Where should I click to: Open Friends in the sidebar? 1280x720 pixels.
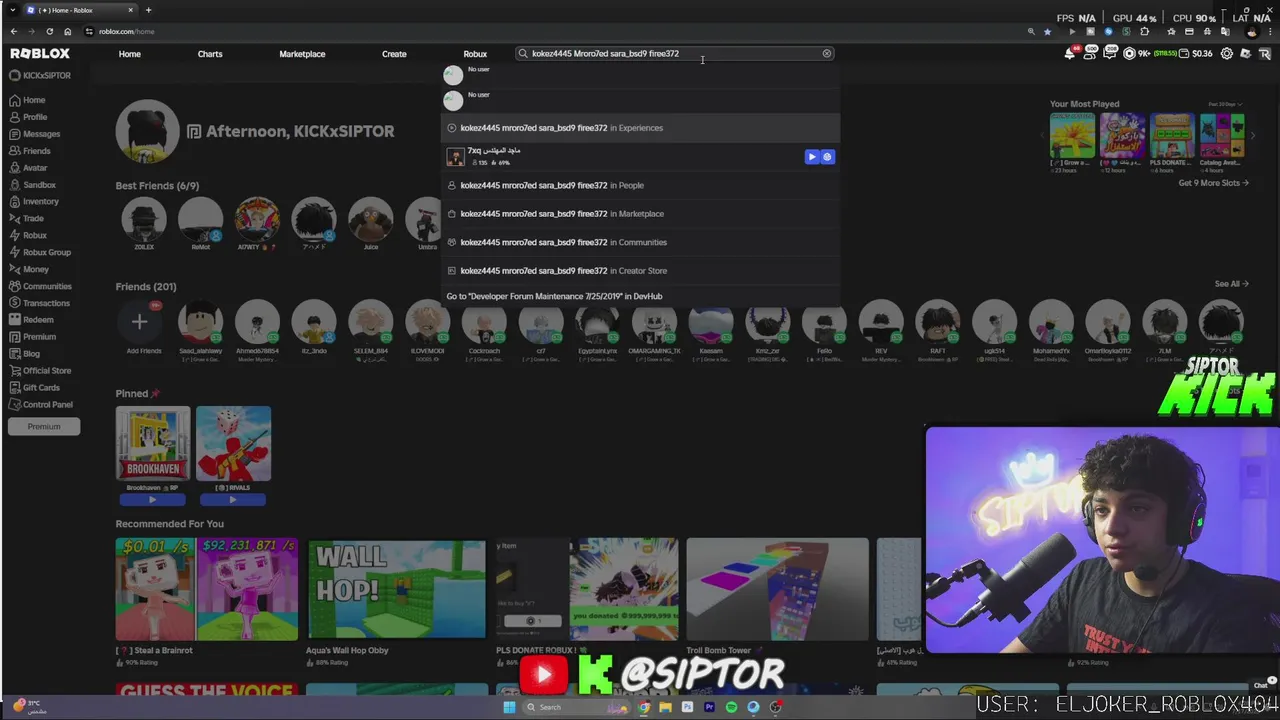(29, 151)
